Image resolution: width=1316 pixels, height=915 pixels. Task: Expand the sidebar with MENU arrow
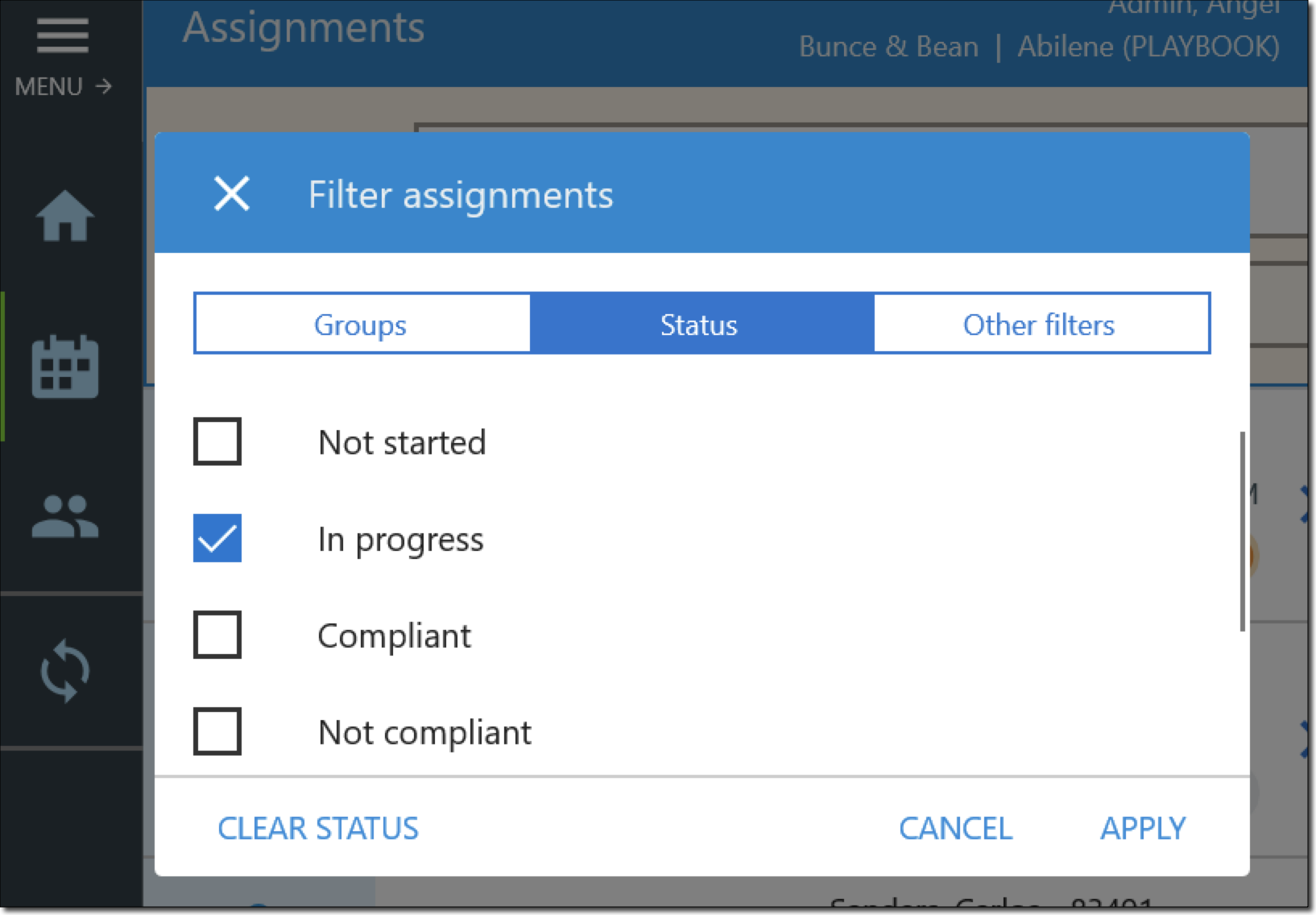tap(103, 85)
